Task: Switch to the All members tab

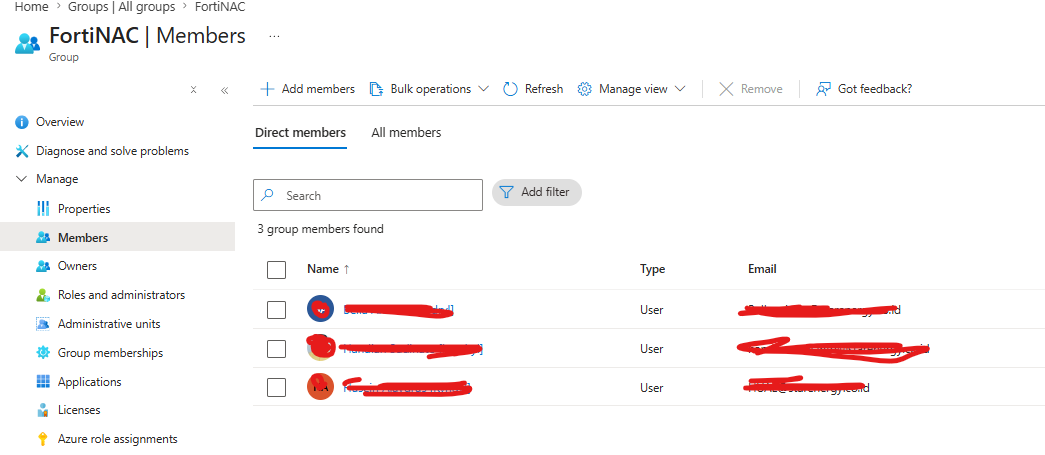Action: click(x=406, y=133)
